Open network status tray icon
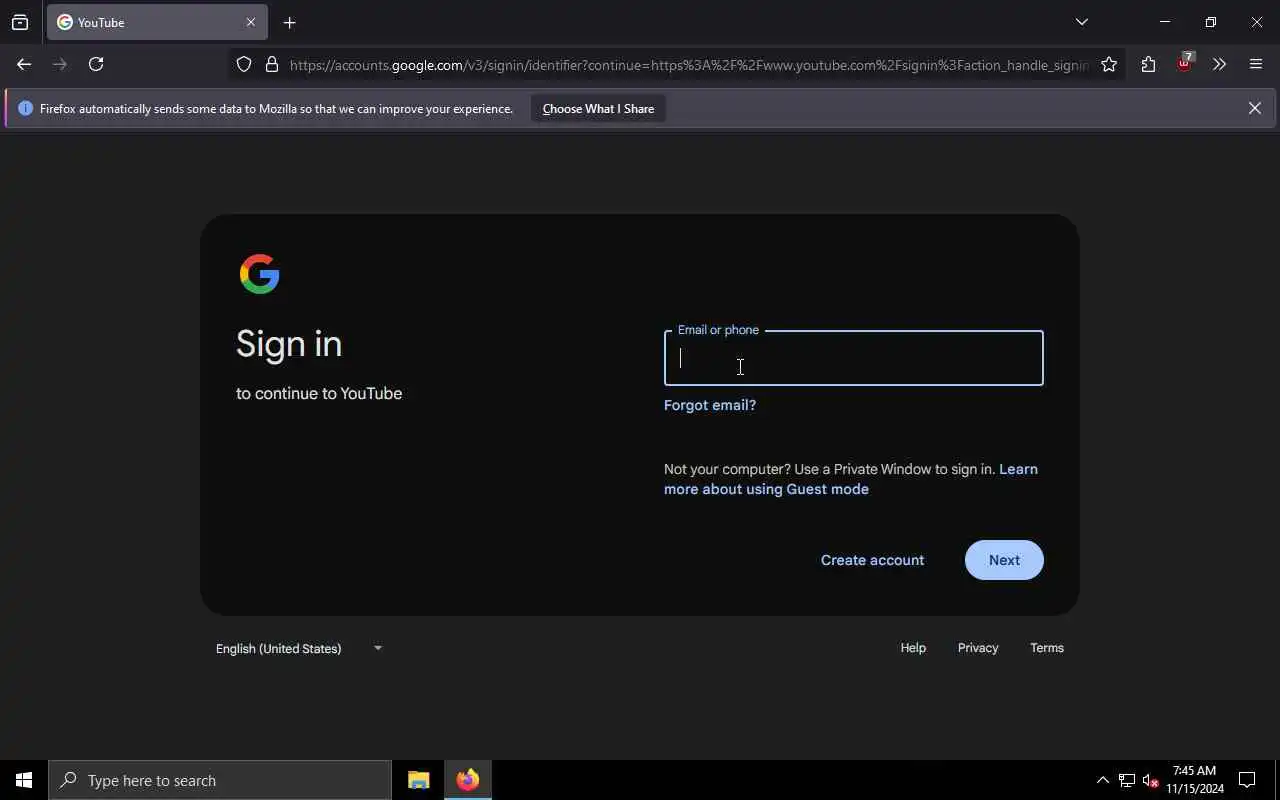 (1127, 780)
